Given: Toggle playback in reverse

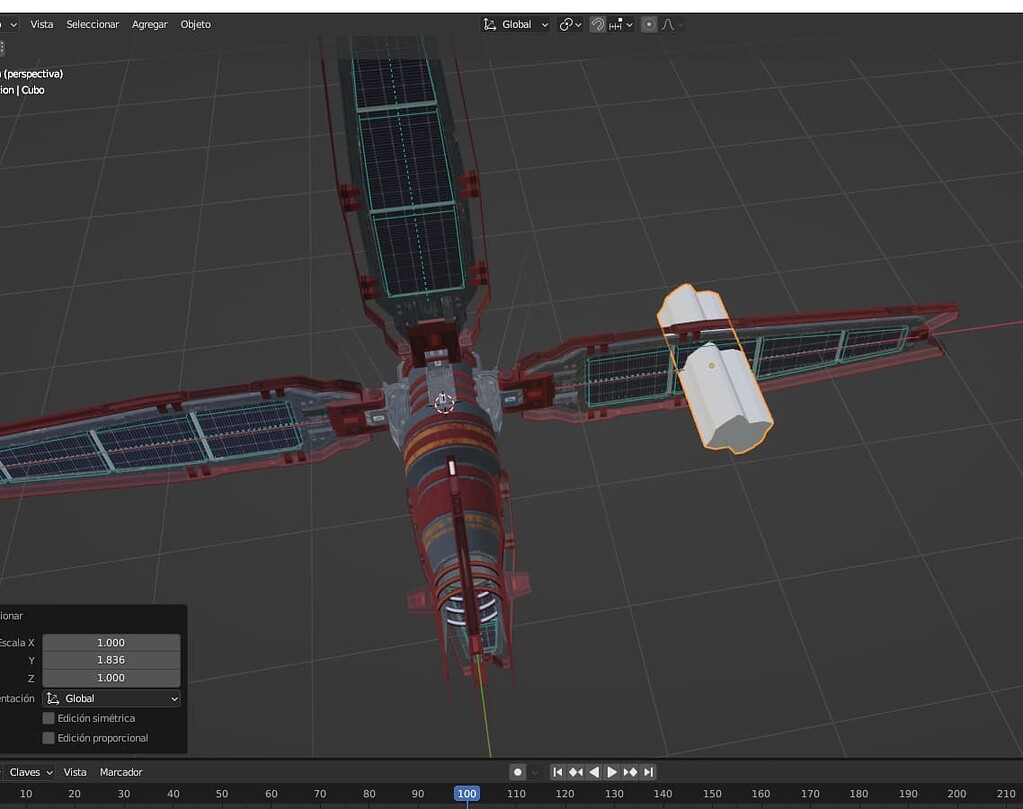Looking at the screenshot, I should 592,771.
